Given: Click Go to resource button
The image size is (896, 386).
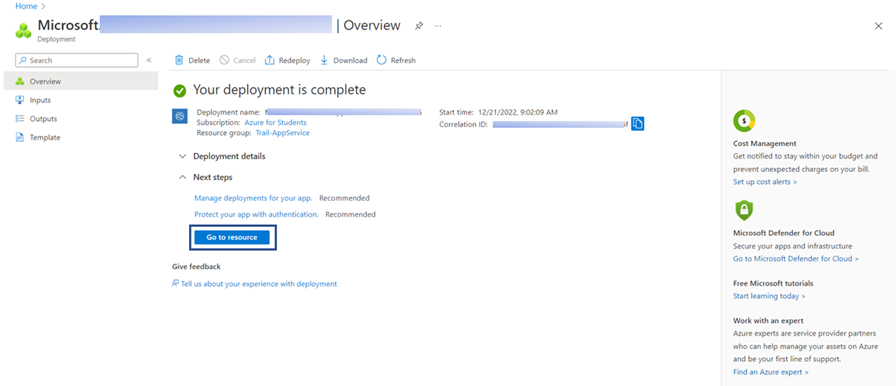Looking at the screenshot, I should pyautogui.click(x=232, y=237).
